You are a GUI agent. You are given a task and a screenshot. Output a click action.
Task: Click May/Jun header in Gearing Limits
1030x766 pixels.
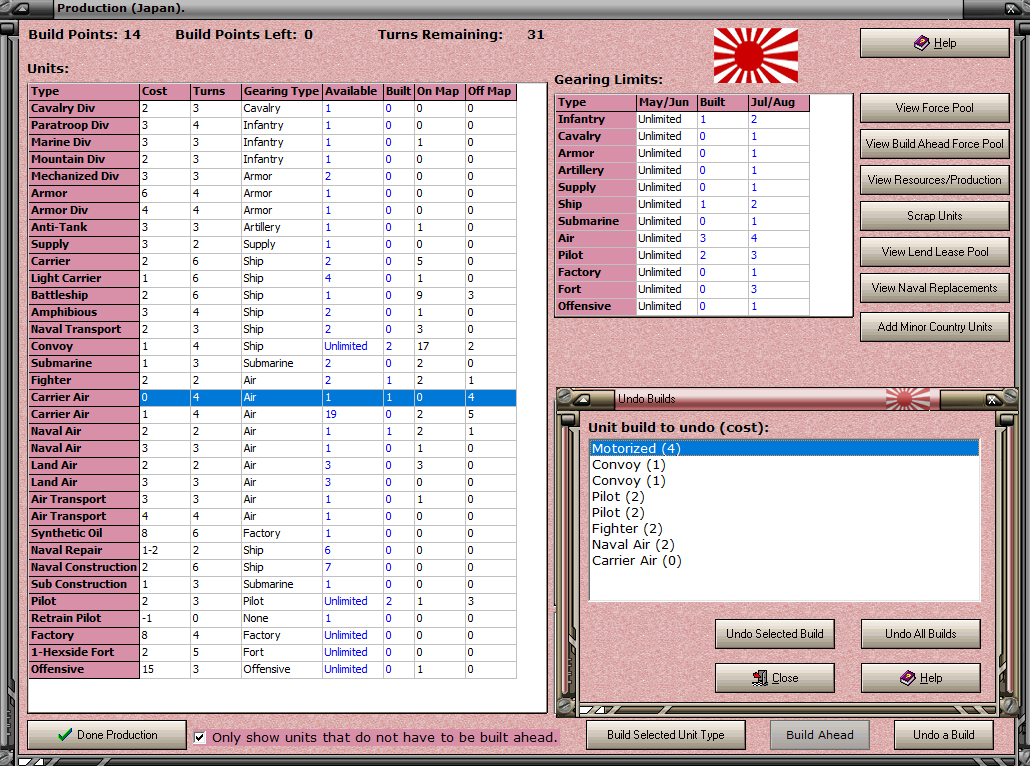click(667, 102)
